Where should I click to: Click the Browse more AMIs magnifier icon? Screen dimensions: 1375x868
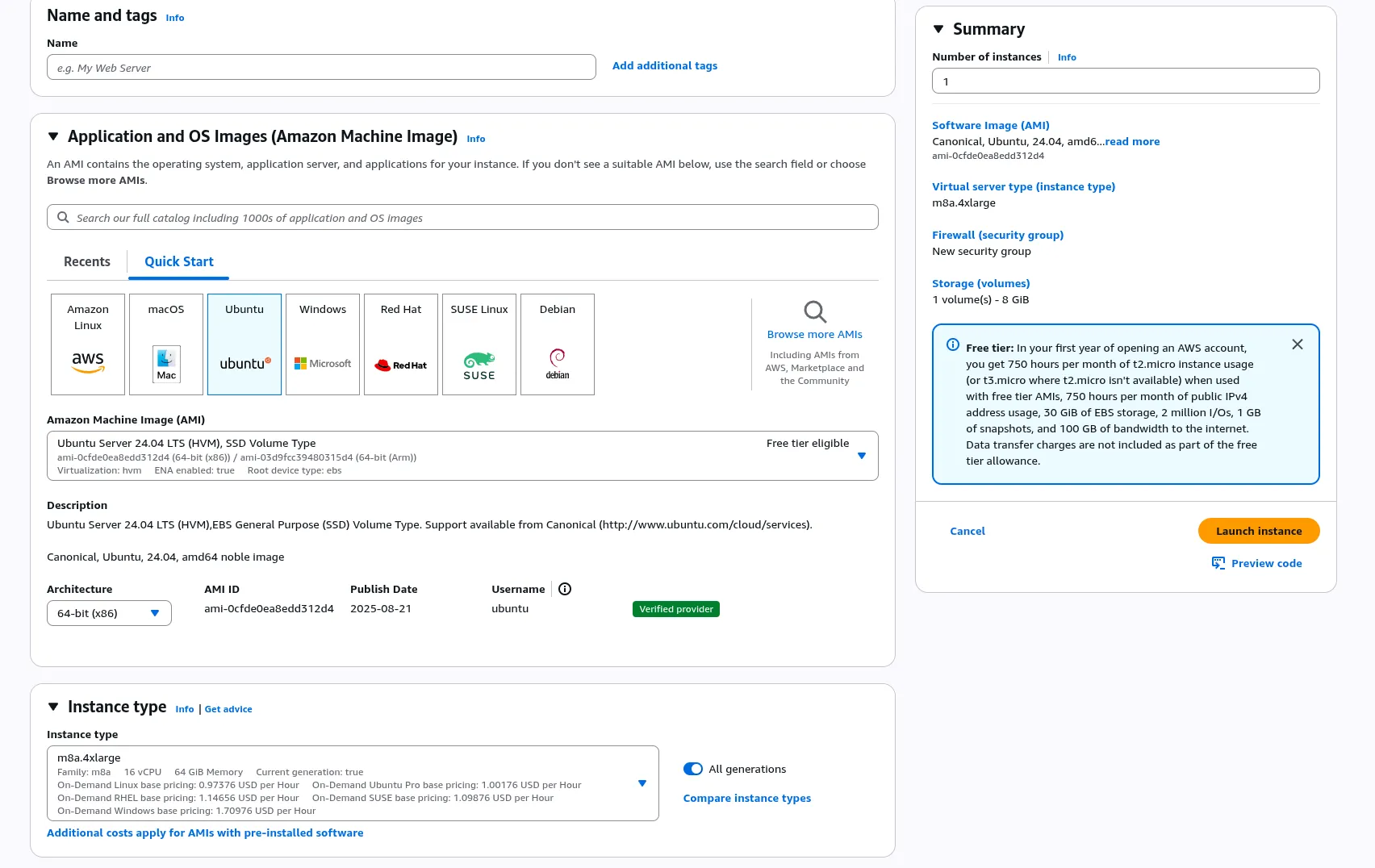pos(814,312)
